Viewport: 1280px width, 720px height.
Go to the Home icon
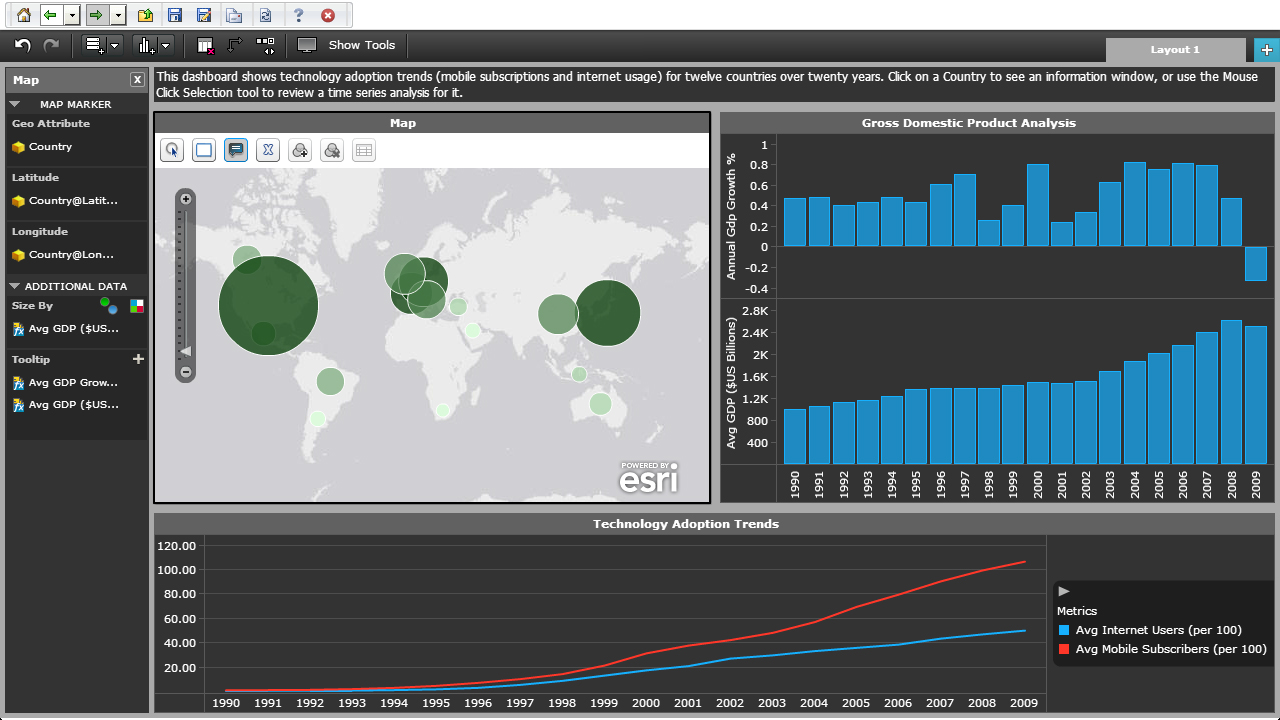pyautogui.click(x=24, y=15)
